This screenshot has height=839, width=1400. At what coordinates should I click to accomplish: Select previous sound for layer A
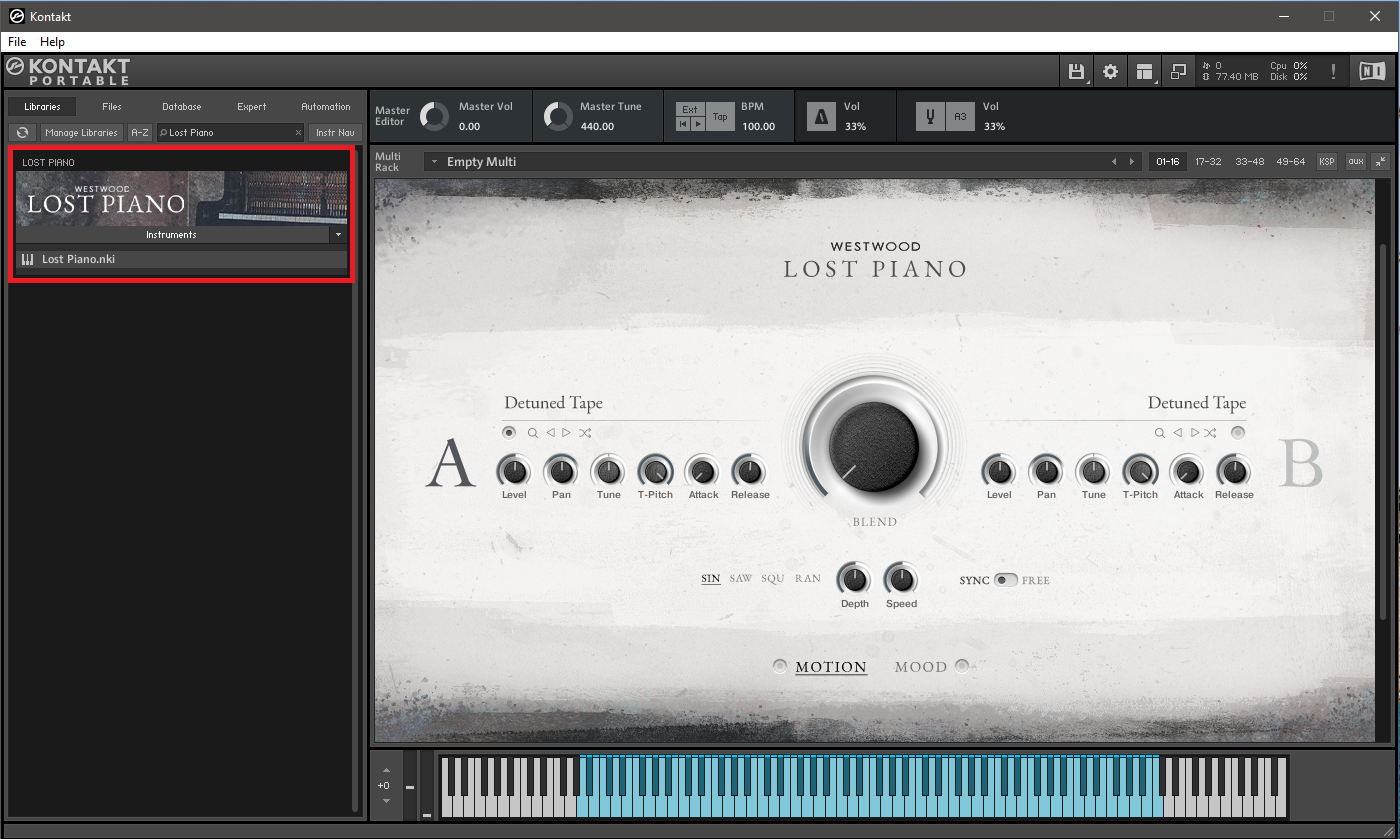click(550, 433)
